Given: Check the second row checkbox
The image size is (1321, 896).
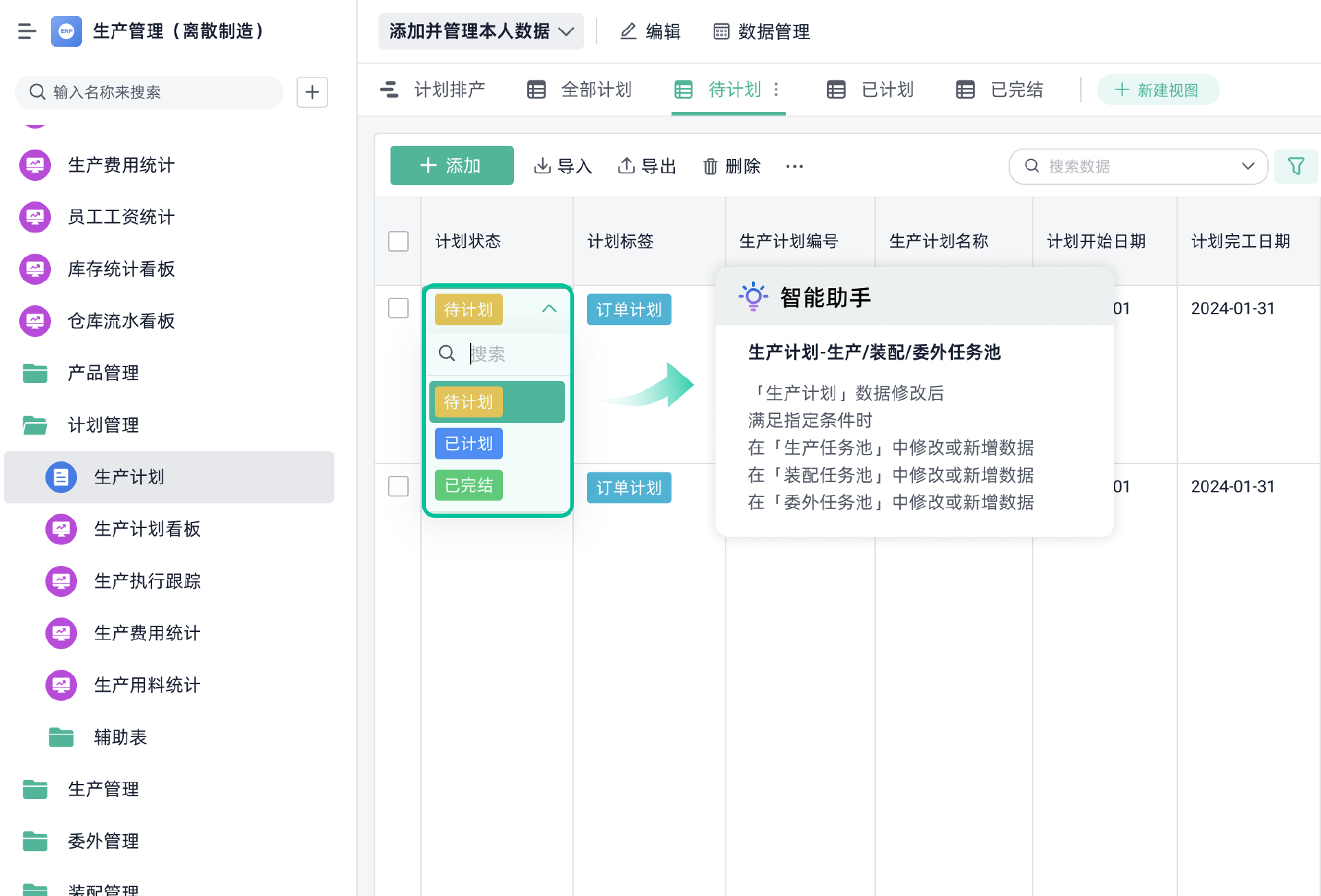Looking at the screenshot, I should [x=398, y=486].
